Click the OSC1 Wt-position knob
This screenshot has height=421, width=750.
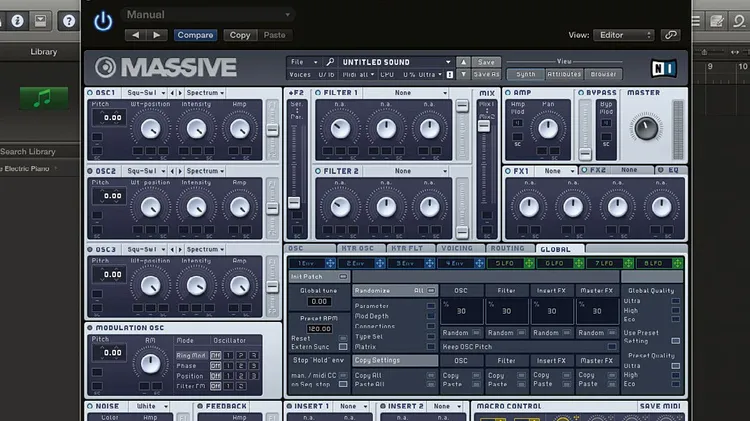pyautogui.click(x=151, y=129)
